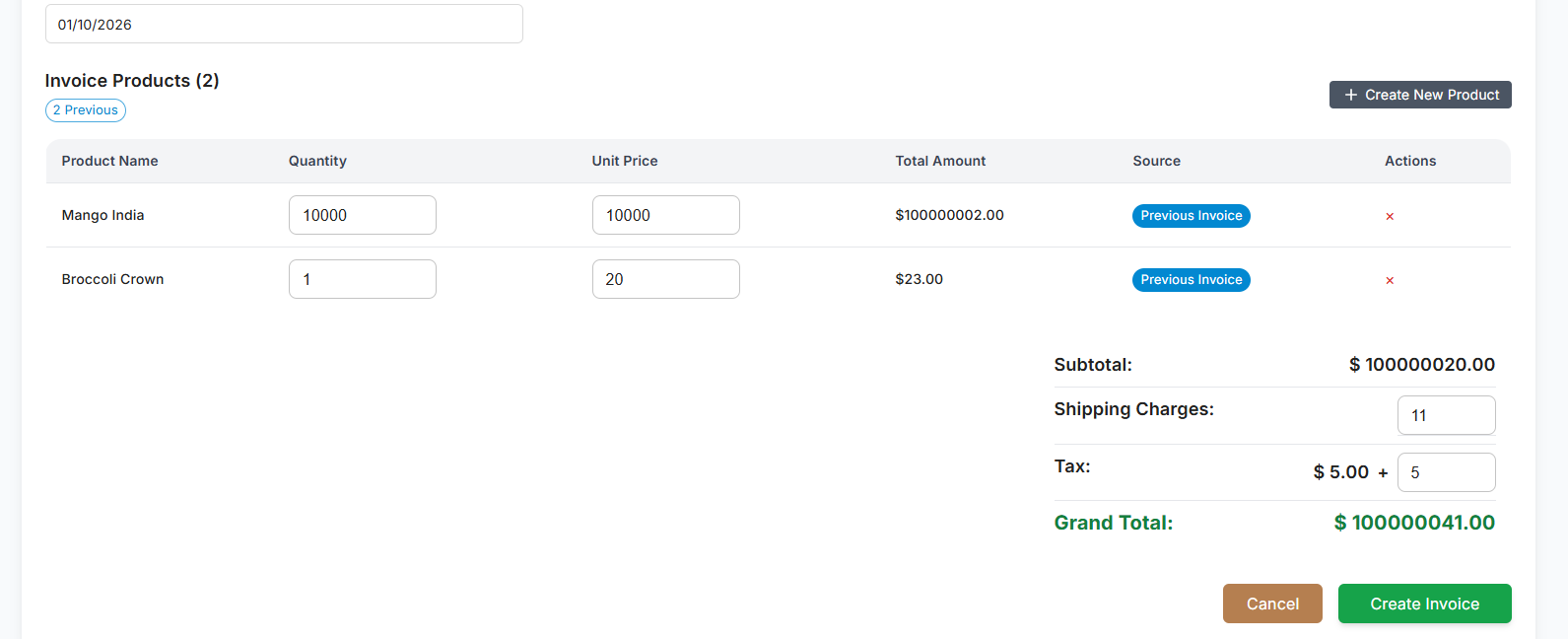Open the invoice date field 01/10/2026
This screenshot has width=1568, height=639.
click(284, 24)
